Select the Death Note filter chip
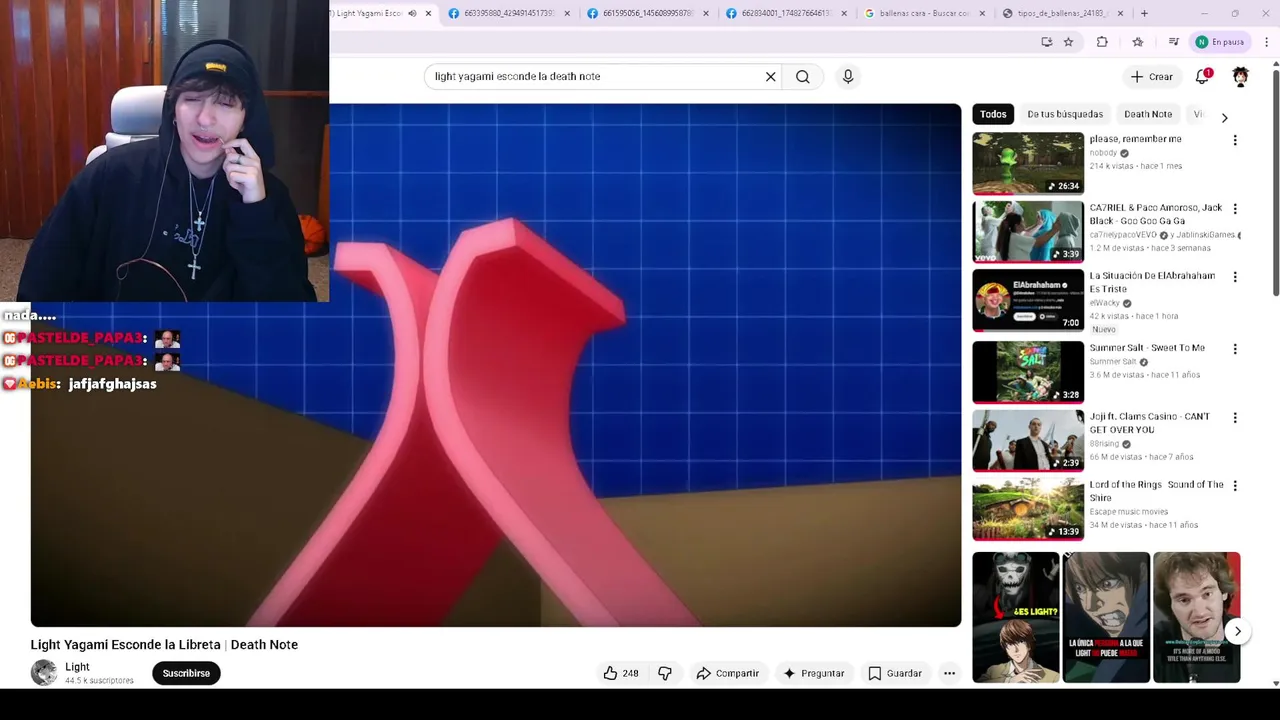The image size is (1280, 720). click(x=1148, y=114)
